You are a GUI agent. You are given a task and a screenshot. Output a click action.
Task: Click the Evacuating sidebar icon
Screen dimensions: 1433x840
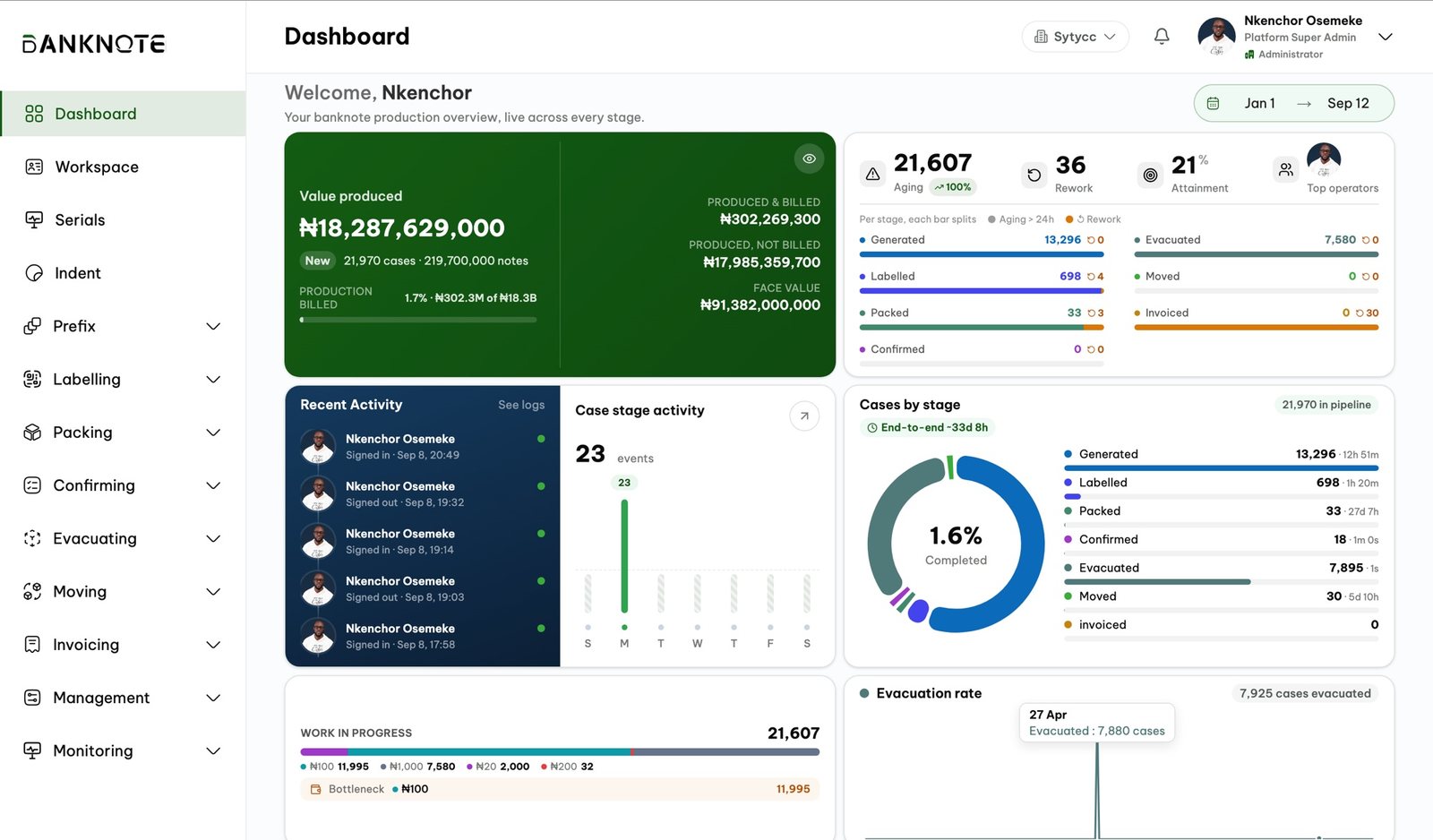coord(32,538)
